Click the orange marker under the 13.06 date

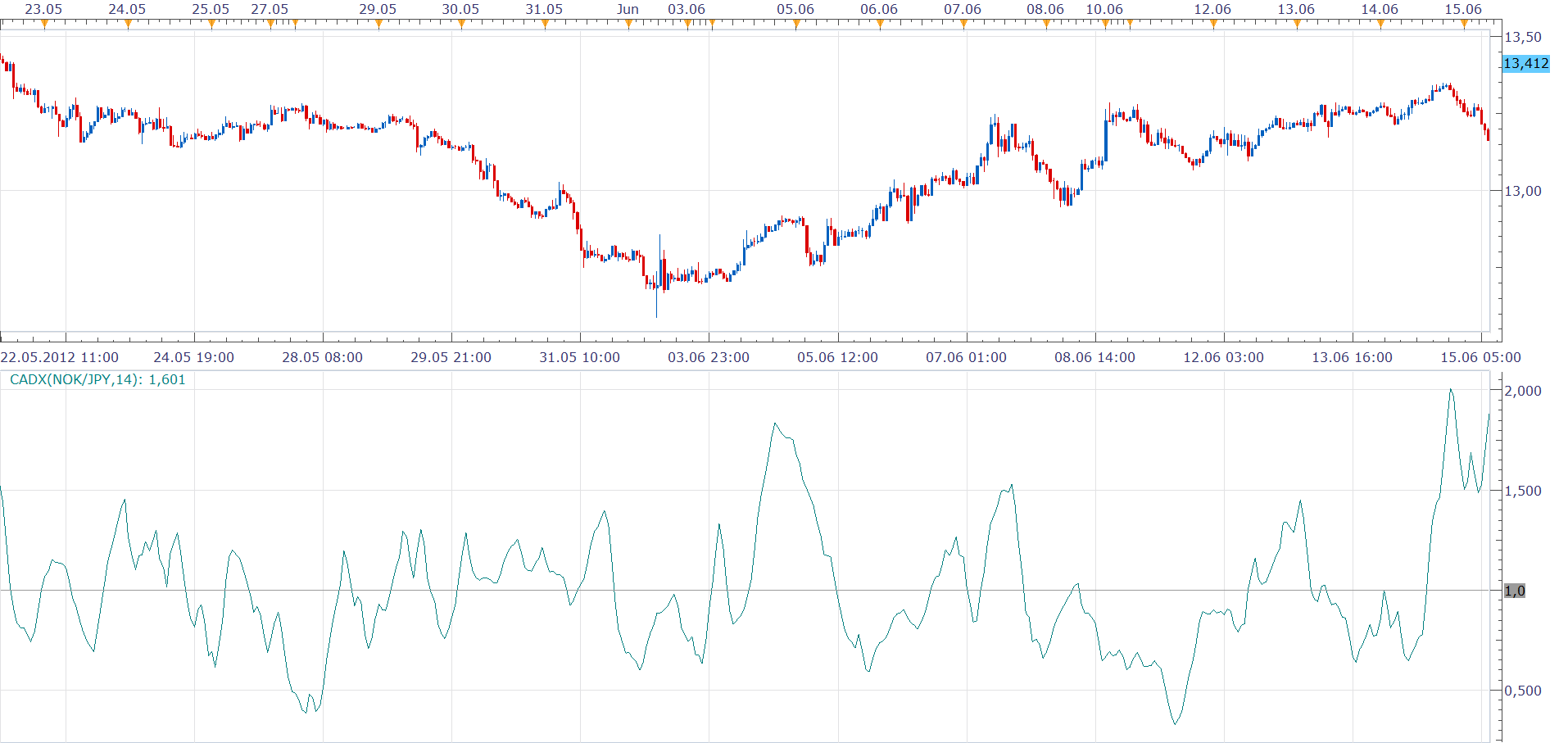click(x=1297, y=24)
